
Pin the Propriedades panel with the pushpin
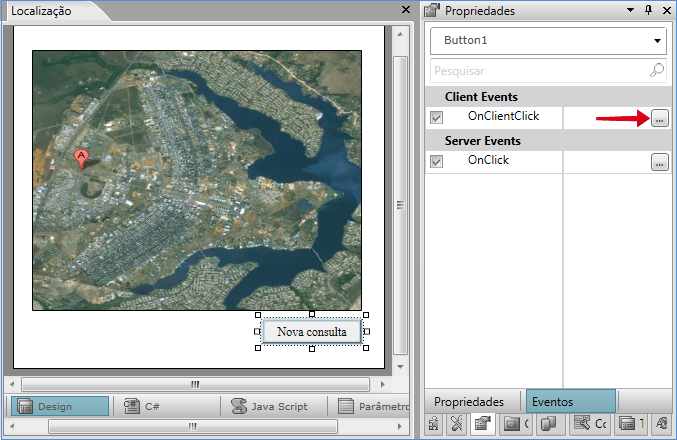(648, 10)
